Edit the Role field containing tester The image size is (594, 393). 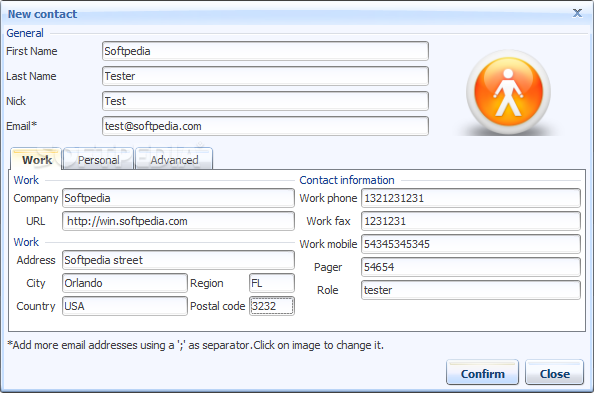click(x=471, y=290)
